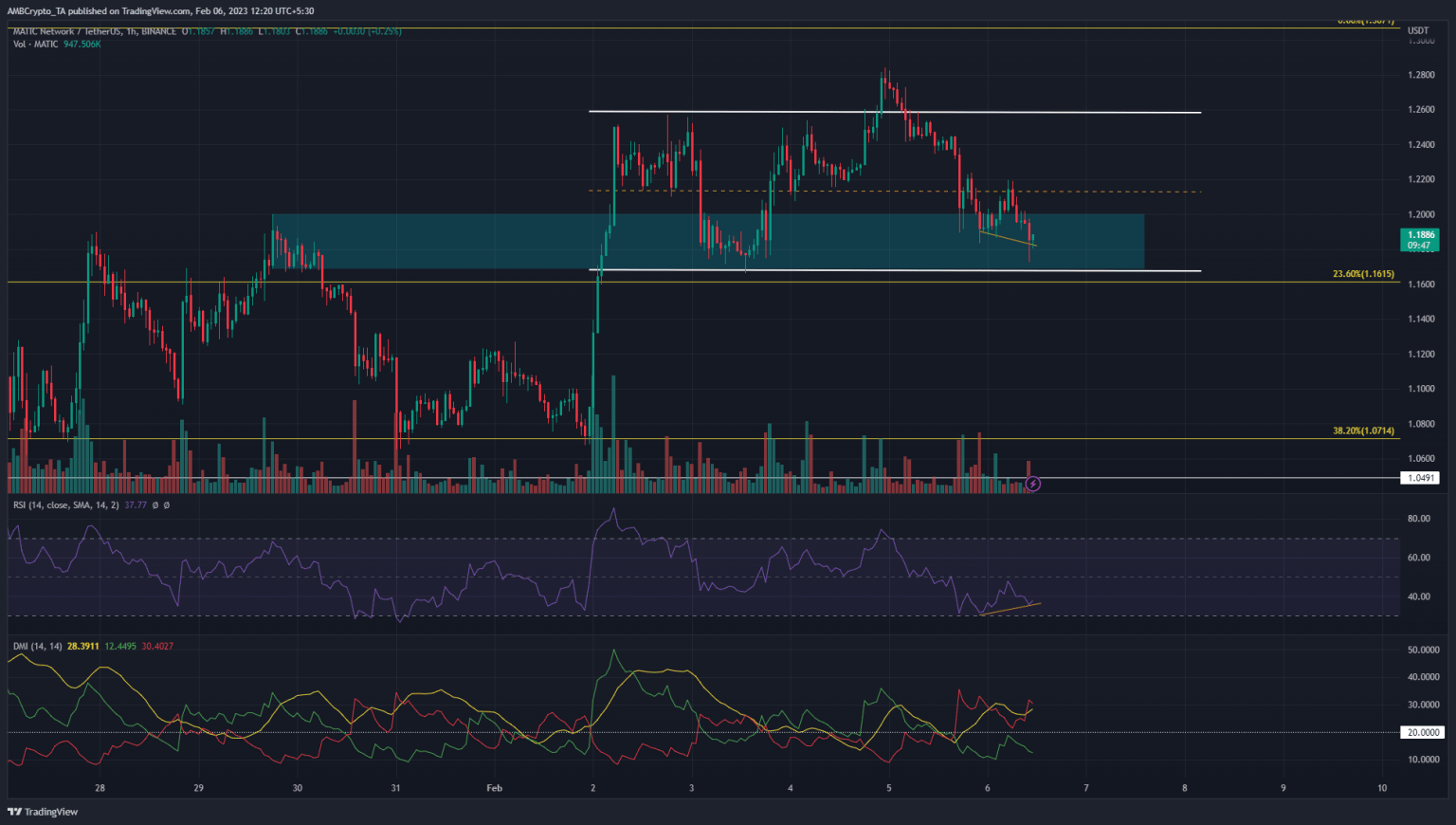This screenshot has height=825, width=1456.
Task: Click the Feb label on the time axis
Action: pyautogui.click(x=493, y=788)
